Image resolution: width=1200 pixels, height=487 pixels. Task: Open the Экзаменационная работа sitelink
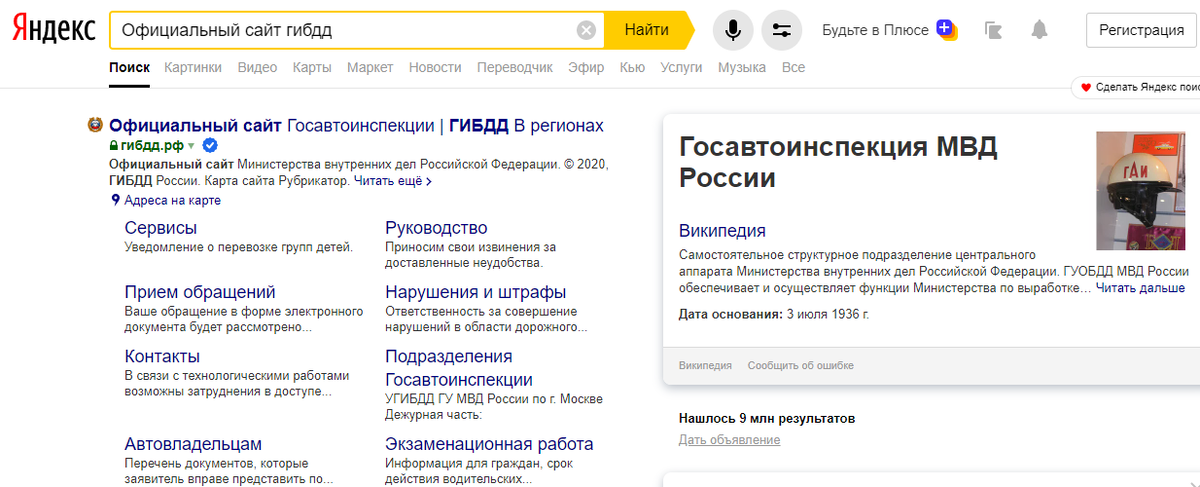point(489,444)
